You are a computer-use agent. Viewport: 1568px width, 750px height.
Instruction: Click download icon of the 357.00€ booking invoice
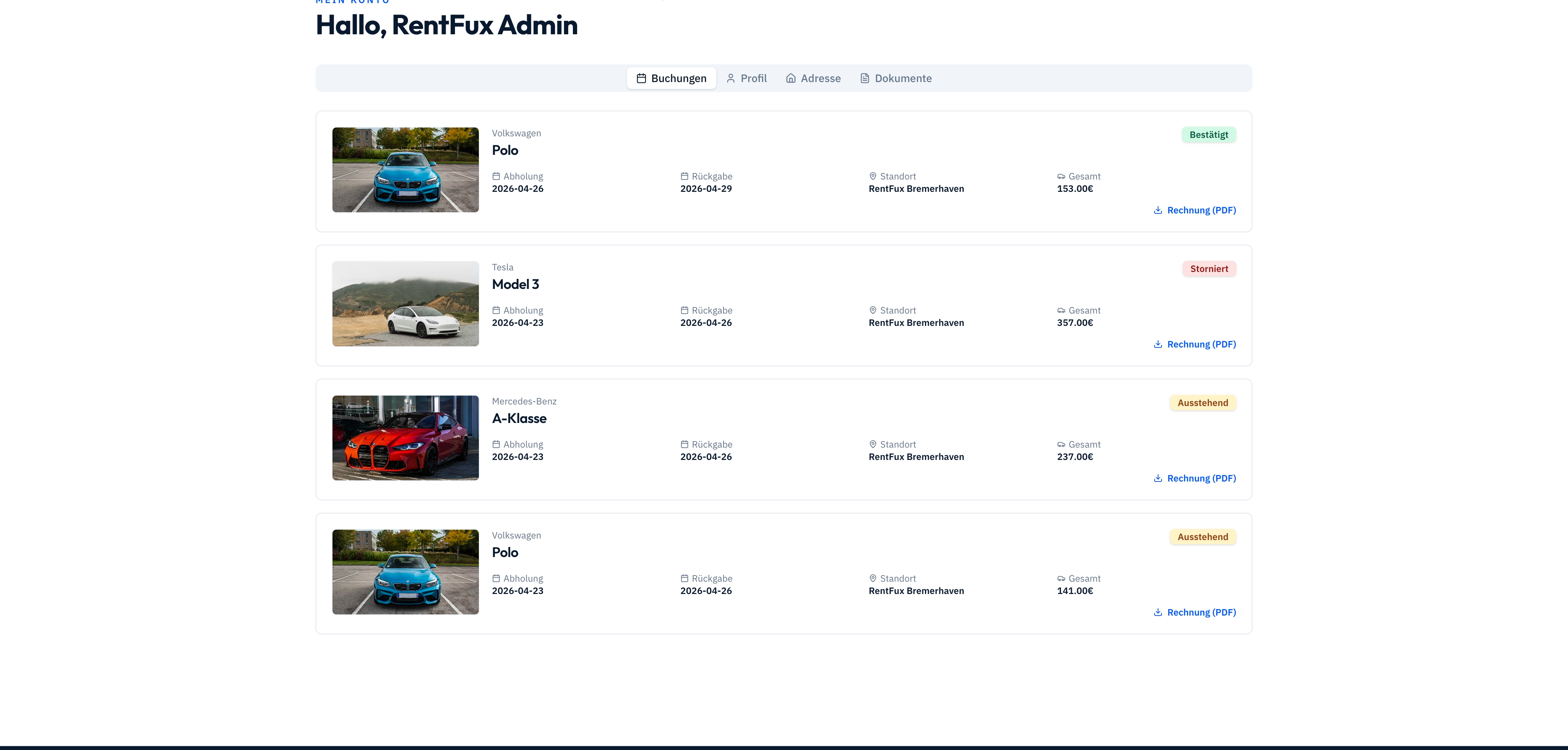coord(1158,344)
